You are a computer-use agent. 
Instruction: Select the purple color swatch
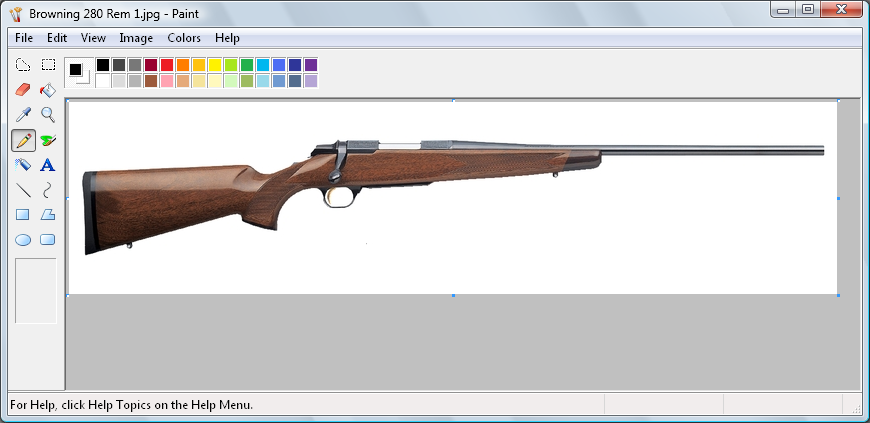(x=311, y=65)
